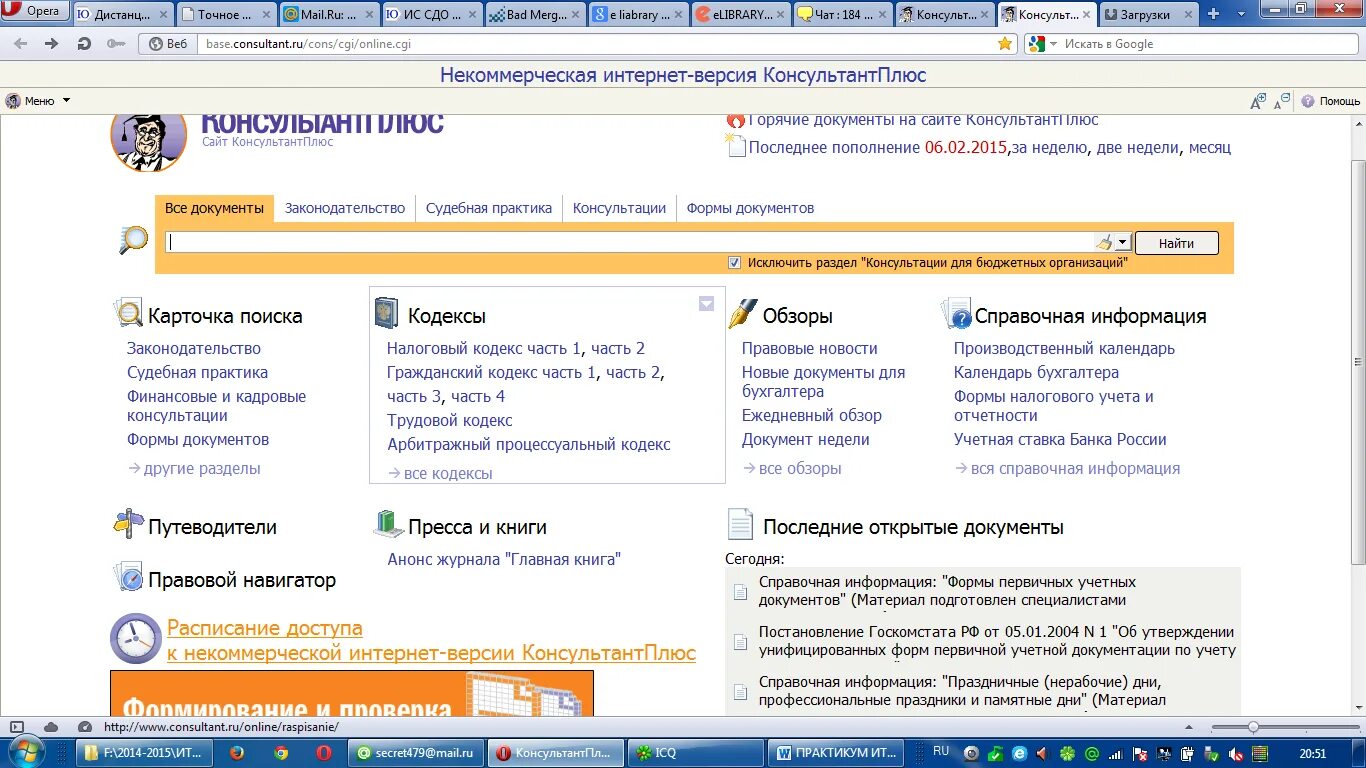Open the Производственный календарь link
Viewport: 1366px width, 768px height.
[1064, 348]
